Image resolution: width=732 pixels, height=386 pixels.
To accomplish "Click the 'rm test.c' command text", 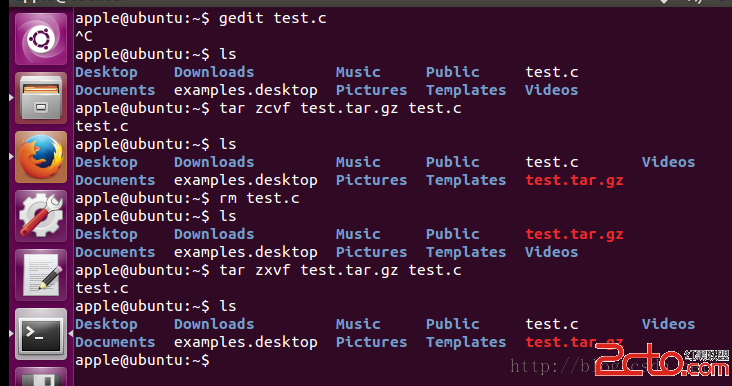I will [260, 198].
